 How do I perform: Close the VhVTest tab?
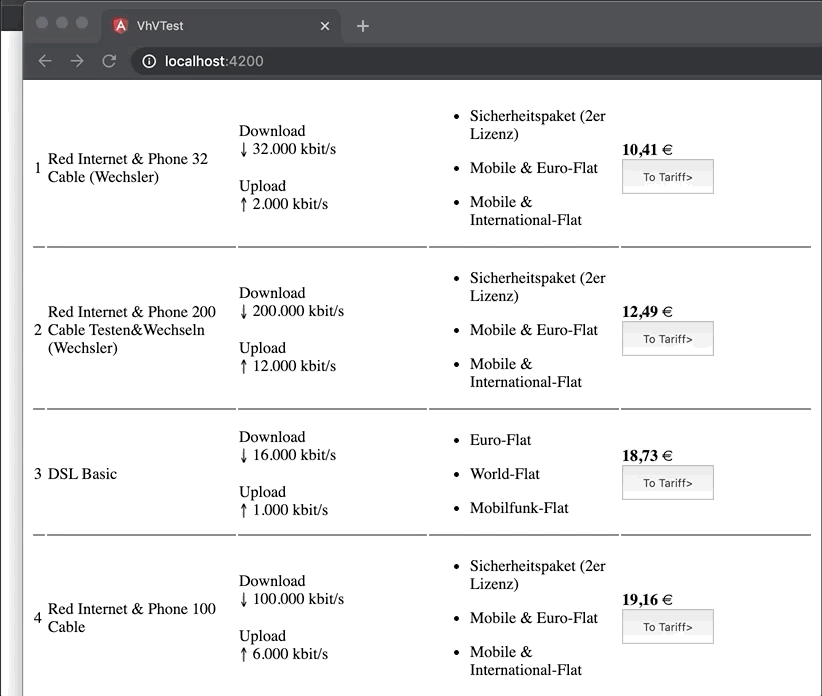[325, 26]
